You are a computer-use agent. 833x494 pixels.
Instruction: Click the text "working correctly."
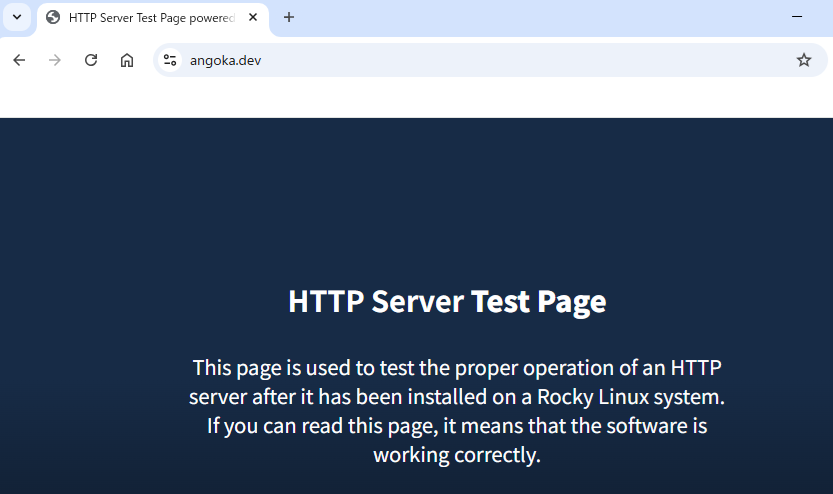click(456, 454)
